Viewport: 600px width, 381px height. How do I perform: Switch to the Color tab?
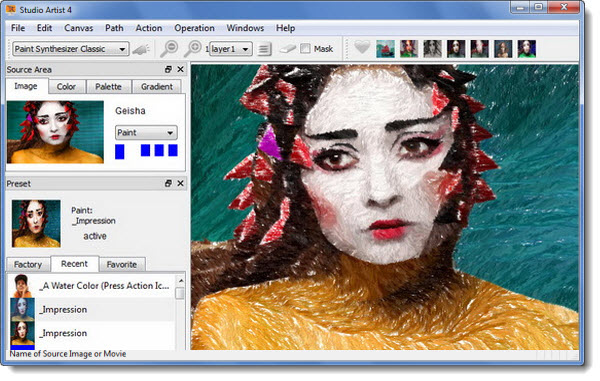pyautogui.click(x=66, y=87)
